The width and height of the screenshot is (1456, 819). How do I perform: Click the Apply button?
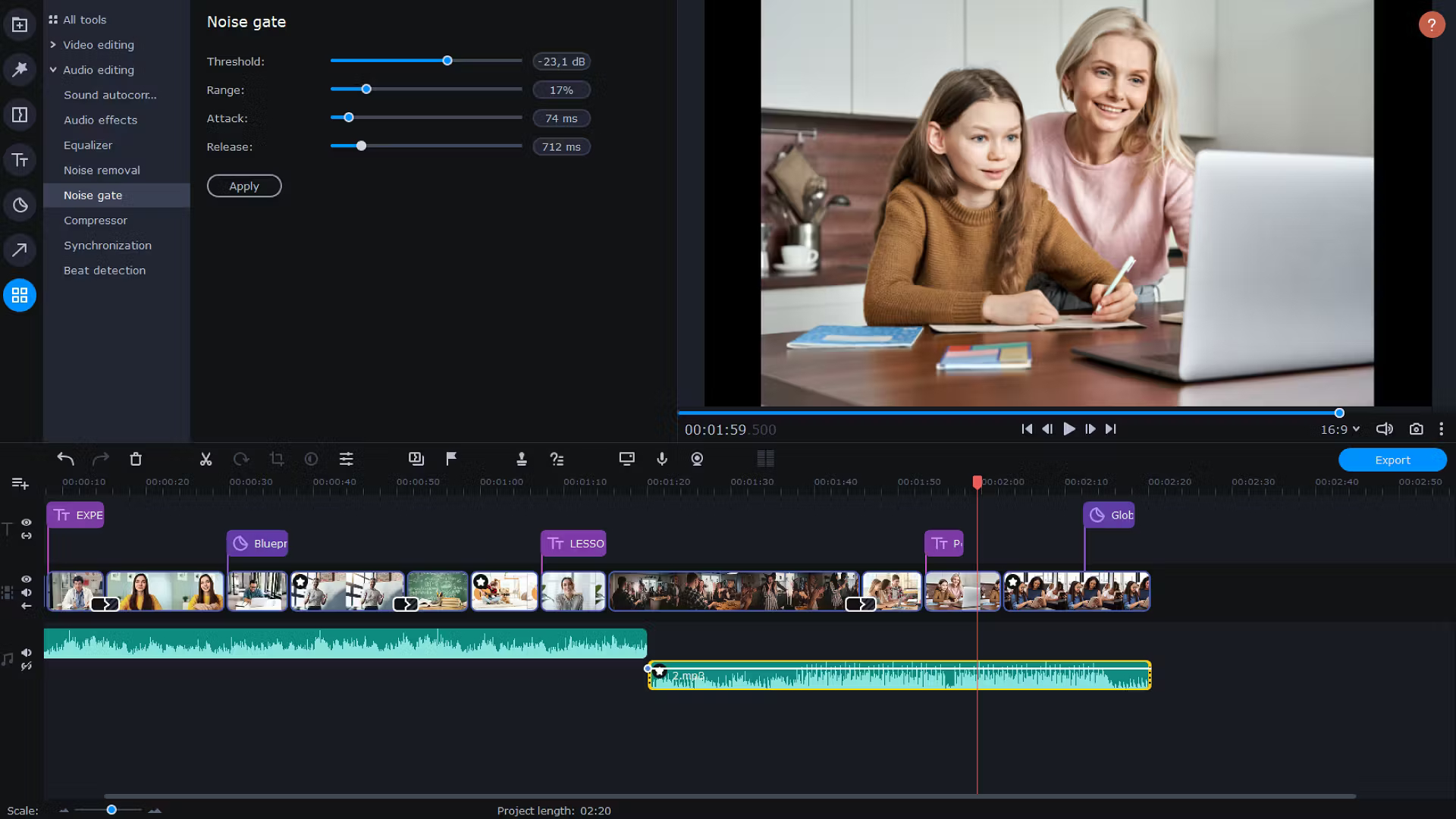[244, 186]
